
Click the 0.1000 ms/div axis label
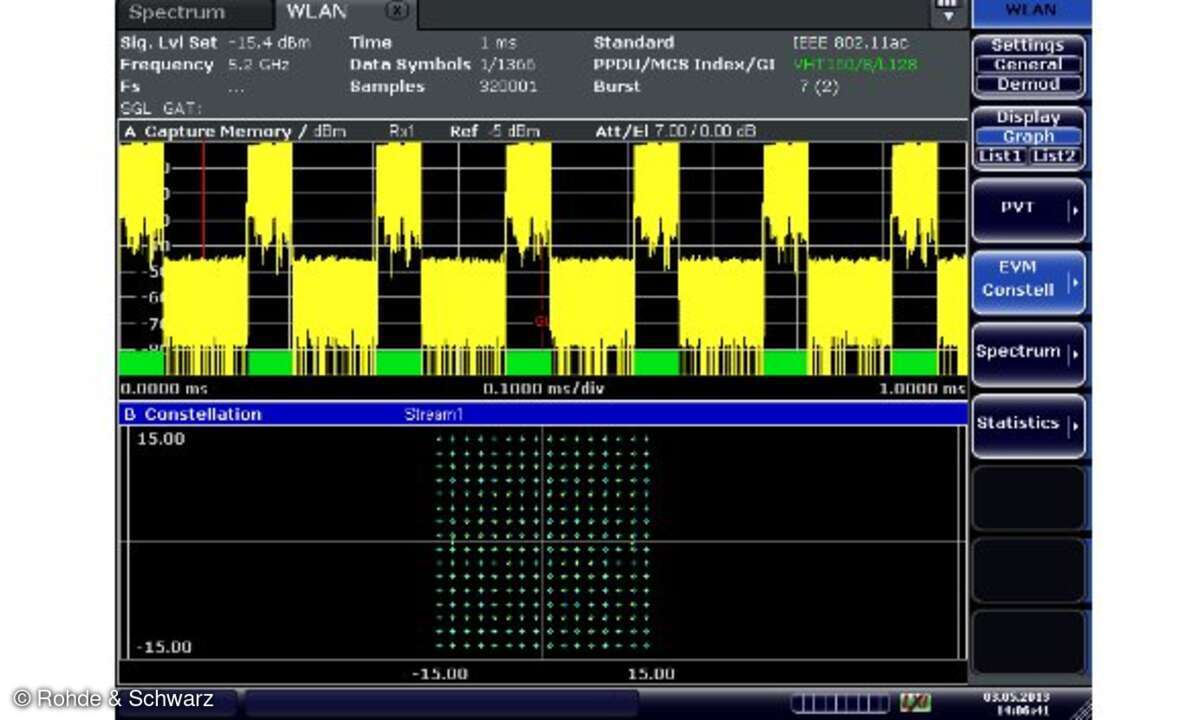(543, 388)
